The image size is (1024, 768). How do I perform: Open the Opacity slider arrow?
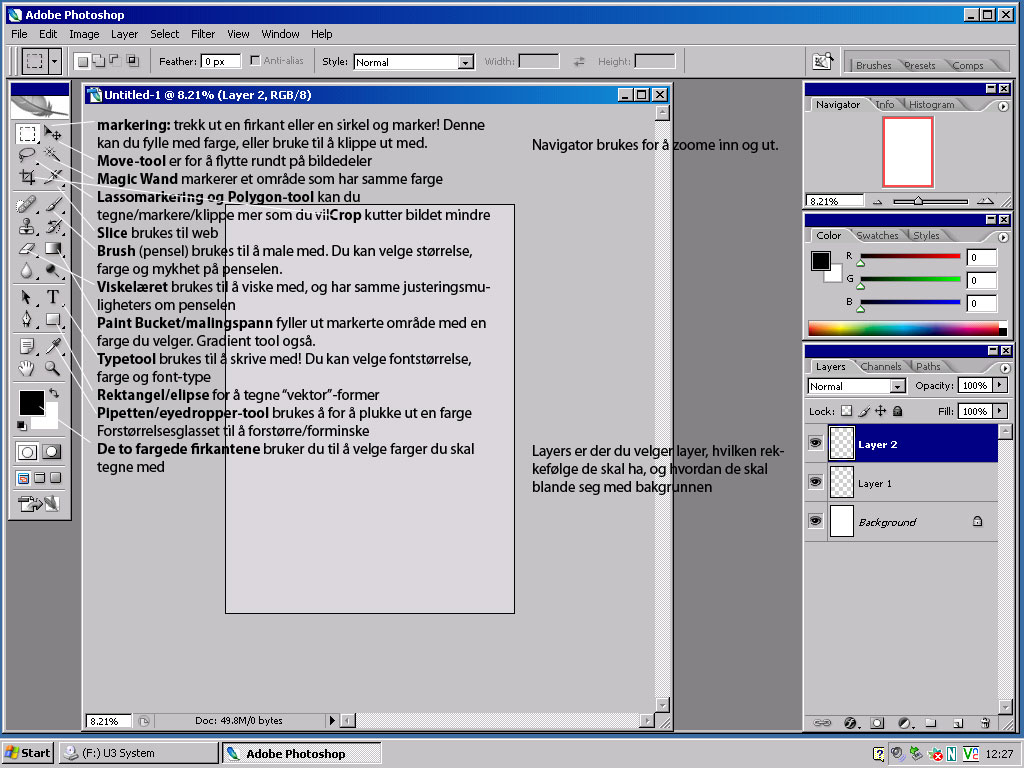(1000, 385)
